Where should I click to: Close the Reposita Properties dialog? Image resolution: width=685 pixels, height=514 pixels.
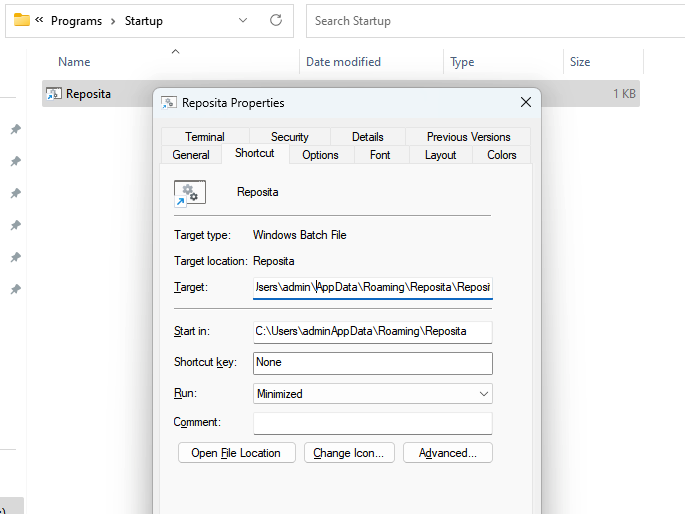tap(526, 102)
